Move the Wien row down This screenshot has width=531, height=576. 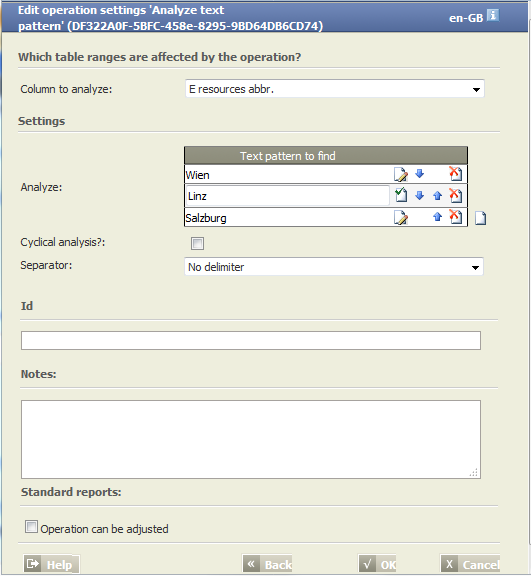coord(419,173)
